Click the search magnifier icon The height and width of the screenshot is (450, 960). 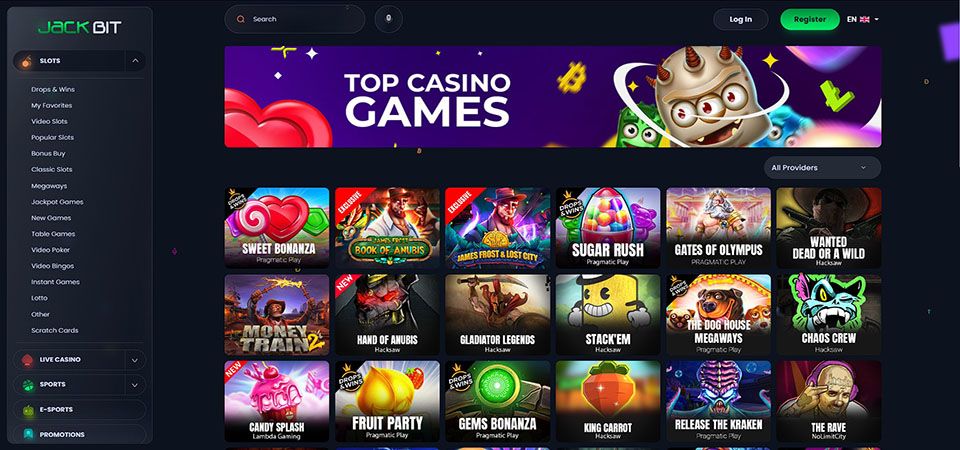241,20
